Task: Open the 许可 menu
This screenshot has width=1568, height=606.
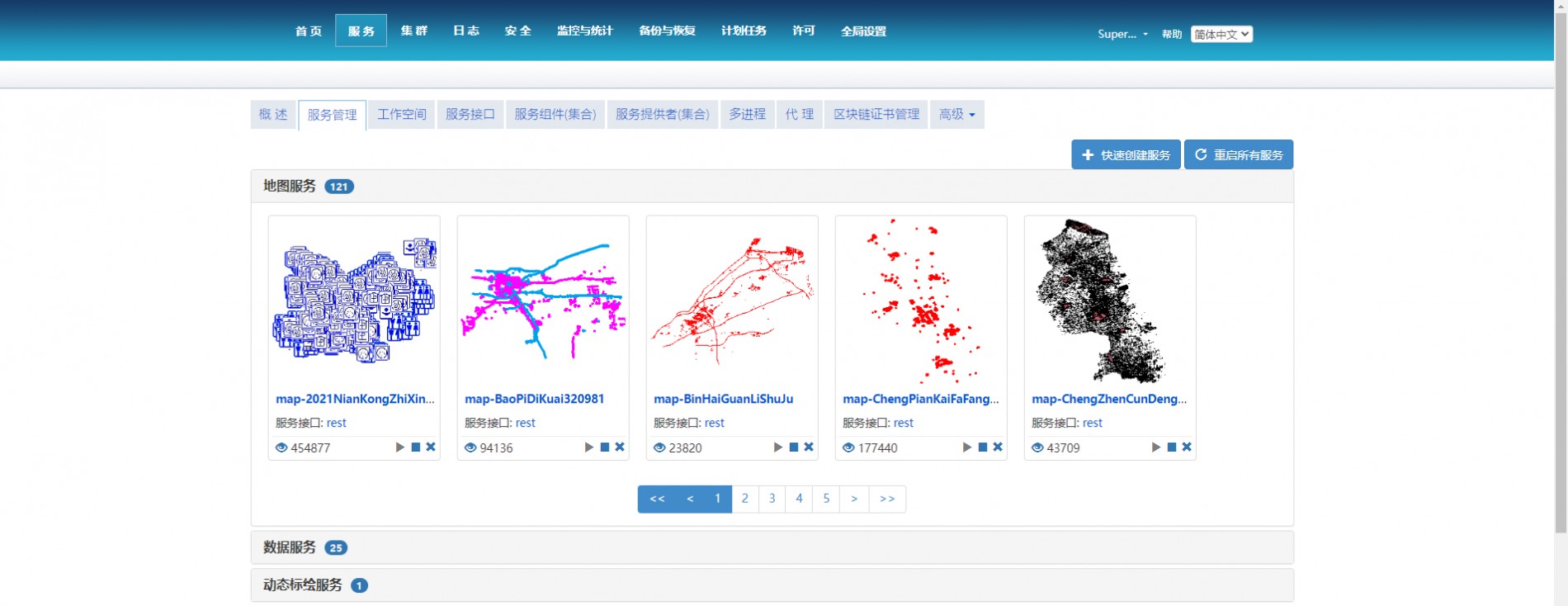Action: tap(804, 31)
